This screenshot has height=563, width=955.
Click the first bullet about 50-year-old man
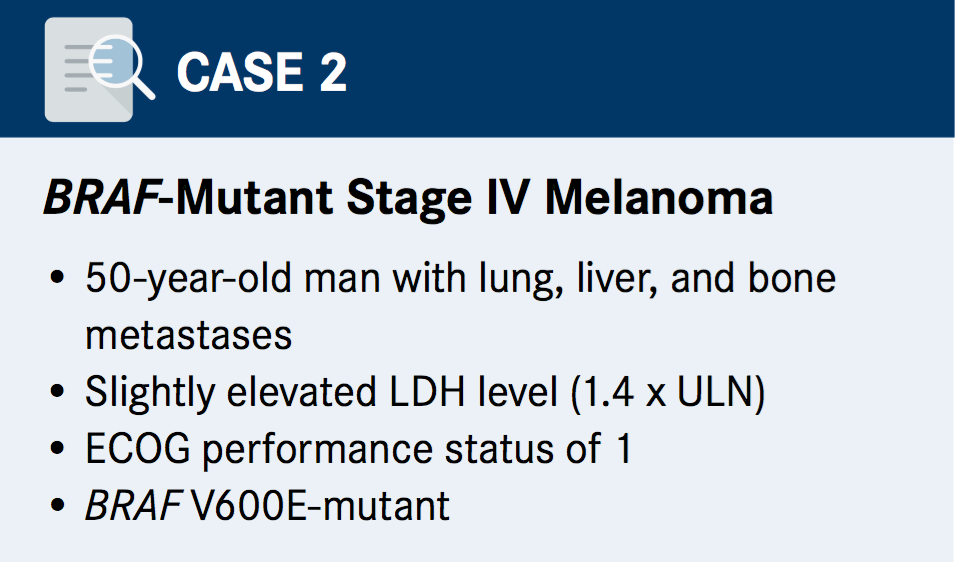[460, 277]
